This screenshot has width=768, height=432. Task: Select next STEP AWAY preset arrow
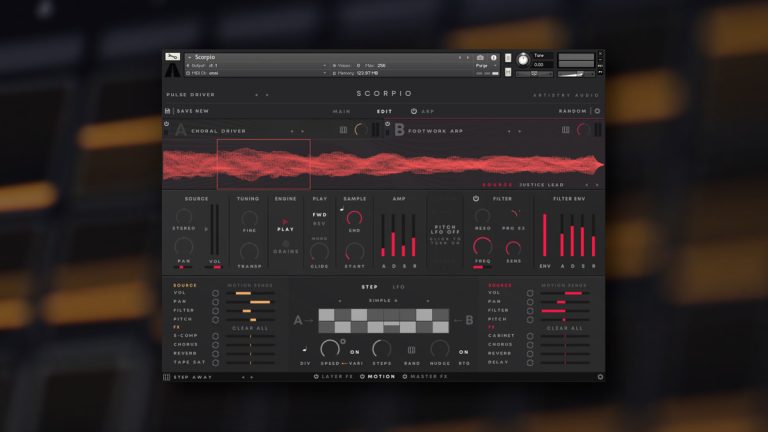[x=252, y=377]
